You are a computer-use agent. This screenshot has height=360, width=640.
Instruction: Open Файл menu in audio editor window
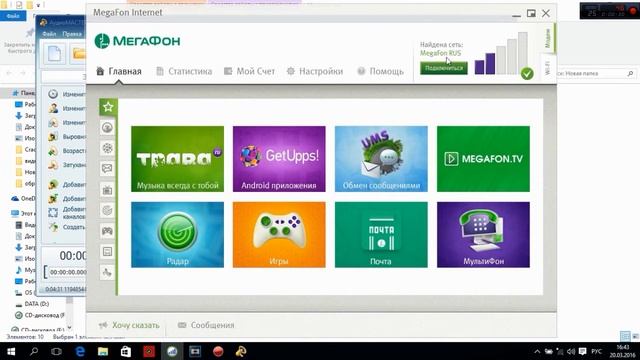(x=49, y=34)
